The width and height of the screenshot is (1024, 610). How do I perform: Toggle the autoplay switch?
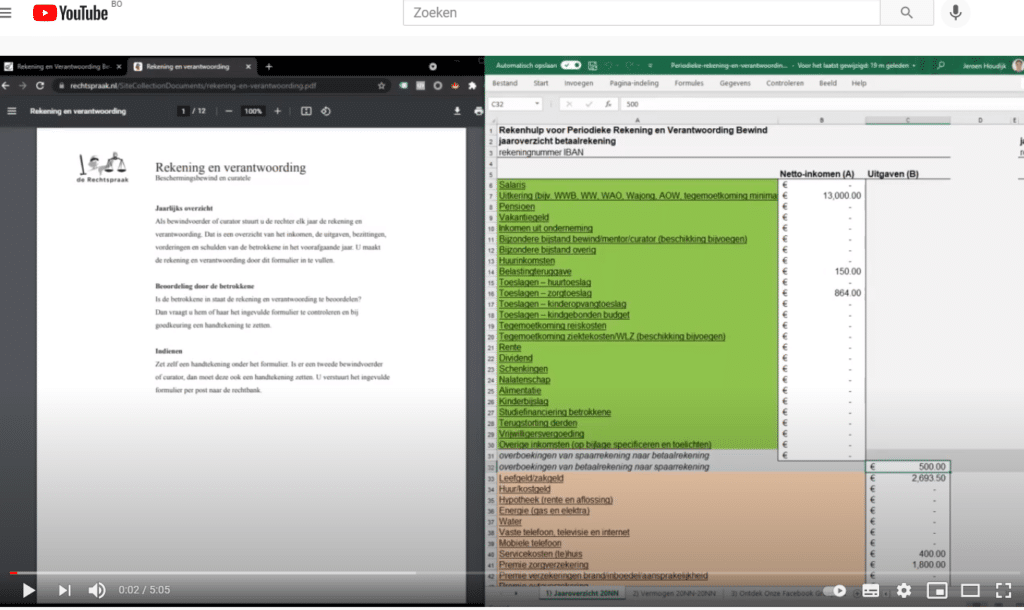pyautogui.click(x=835, y=590)
